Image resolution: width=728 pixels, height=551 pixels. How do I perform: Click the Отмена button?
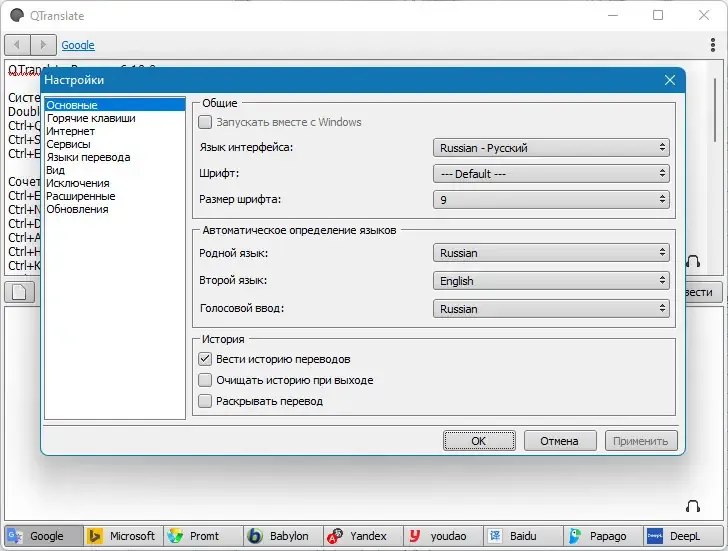pos(560,441)
